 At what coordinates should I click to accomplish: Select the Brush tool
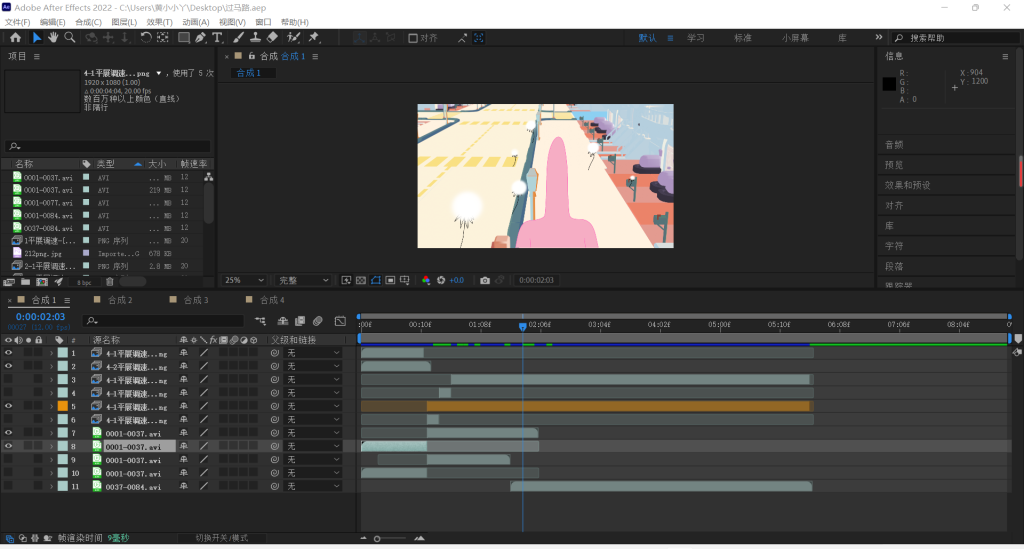tap(239, 38)
